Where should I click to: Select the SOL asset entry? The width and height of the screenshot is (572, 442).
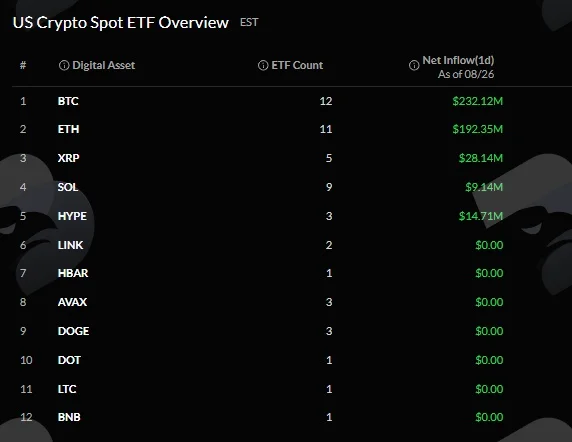pos(68,187)
